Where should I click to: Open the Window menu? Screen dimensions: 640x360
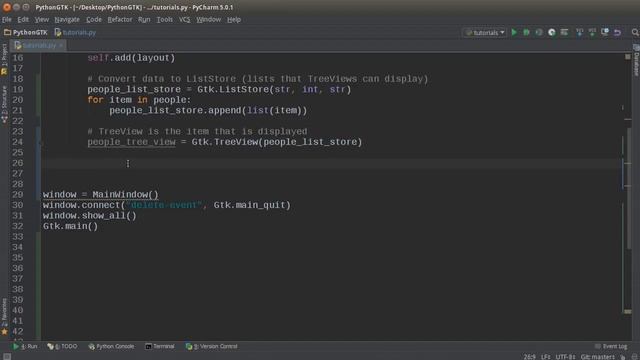(x=209, y=20)
